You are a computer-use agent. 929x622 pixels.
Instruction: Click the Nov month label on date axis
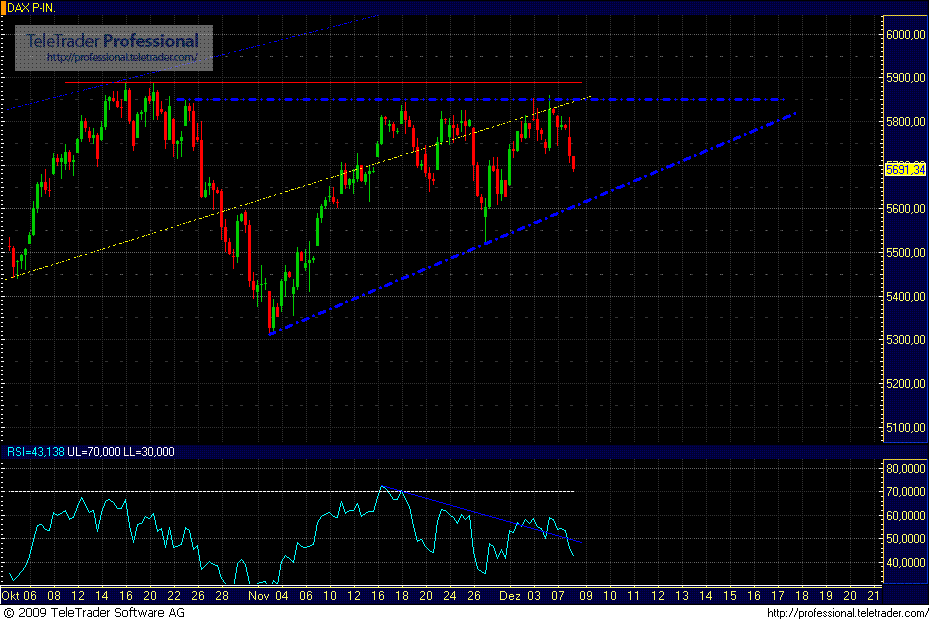[x=260, y=596]
